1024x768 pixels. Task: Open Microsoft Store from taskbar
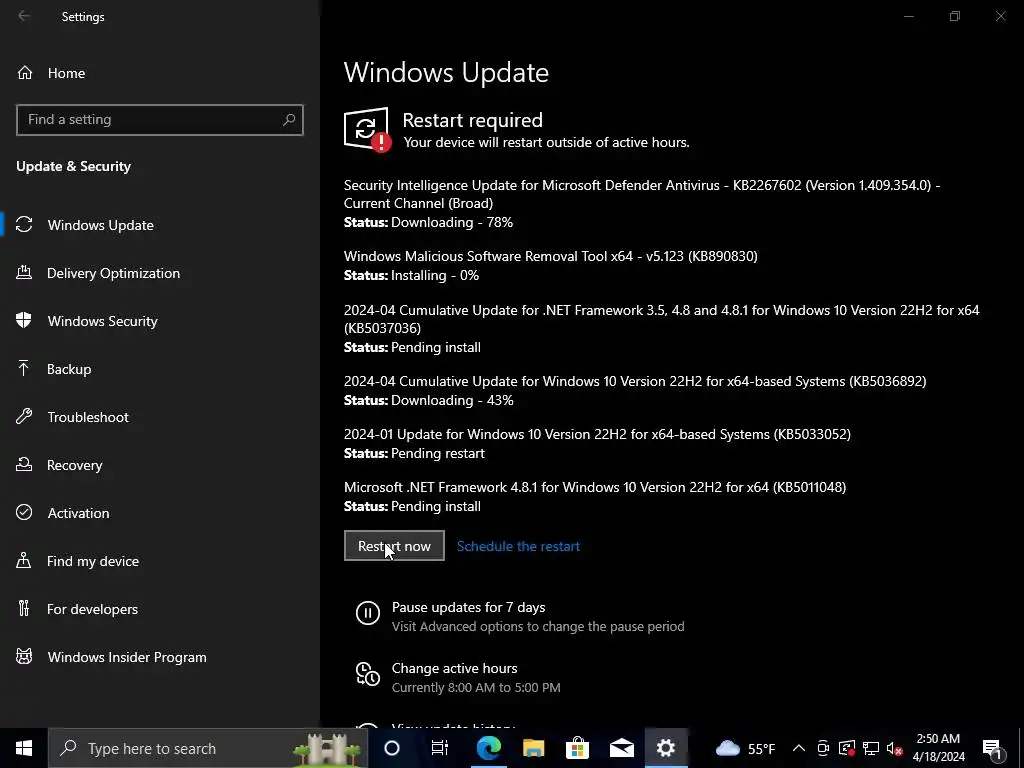[x=577, y=748]
